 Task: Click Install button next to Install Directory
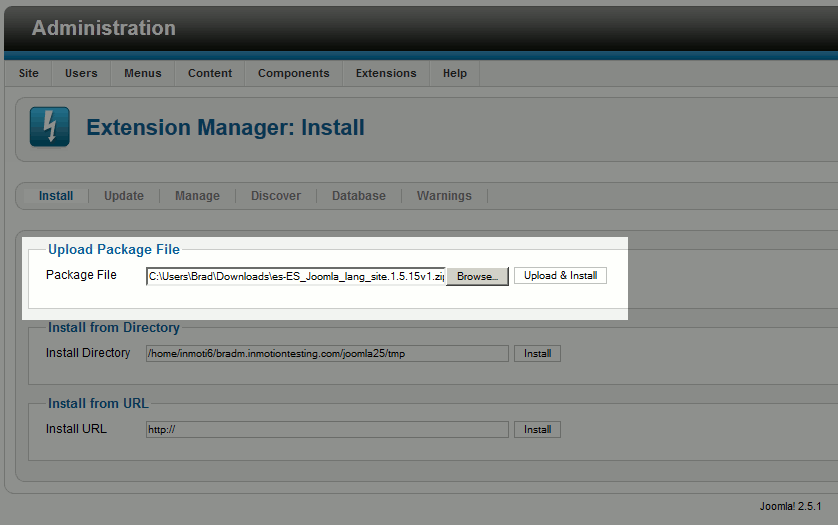tap(537, 353)
